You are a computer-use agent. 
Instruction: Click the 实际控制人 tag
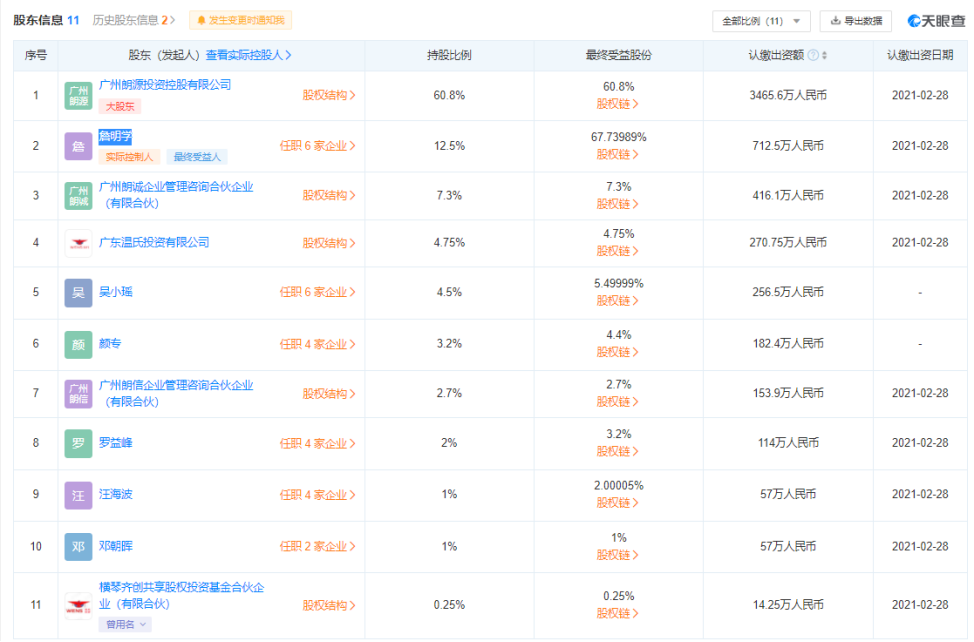click(x=129, y=157)
